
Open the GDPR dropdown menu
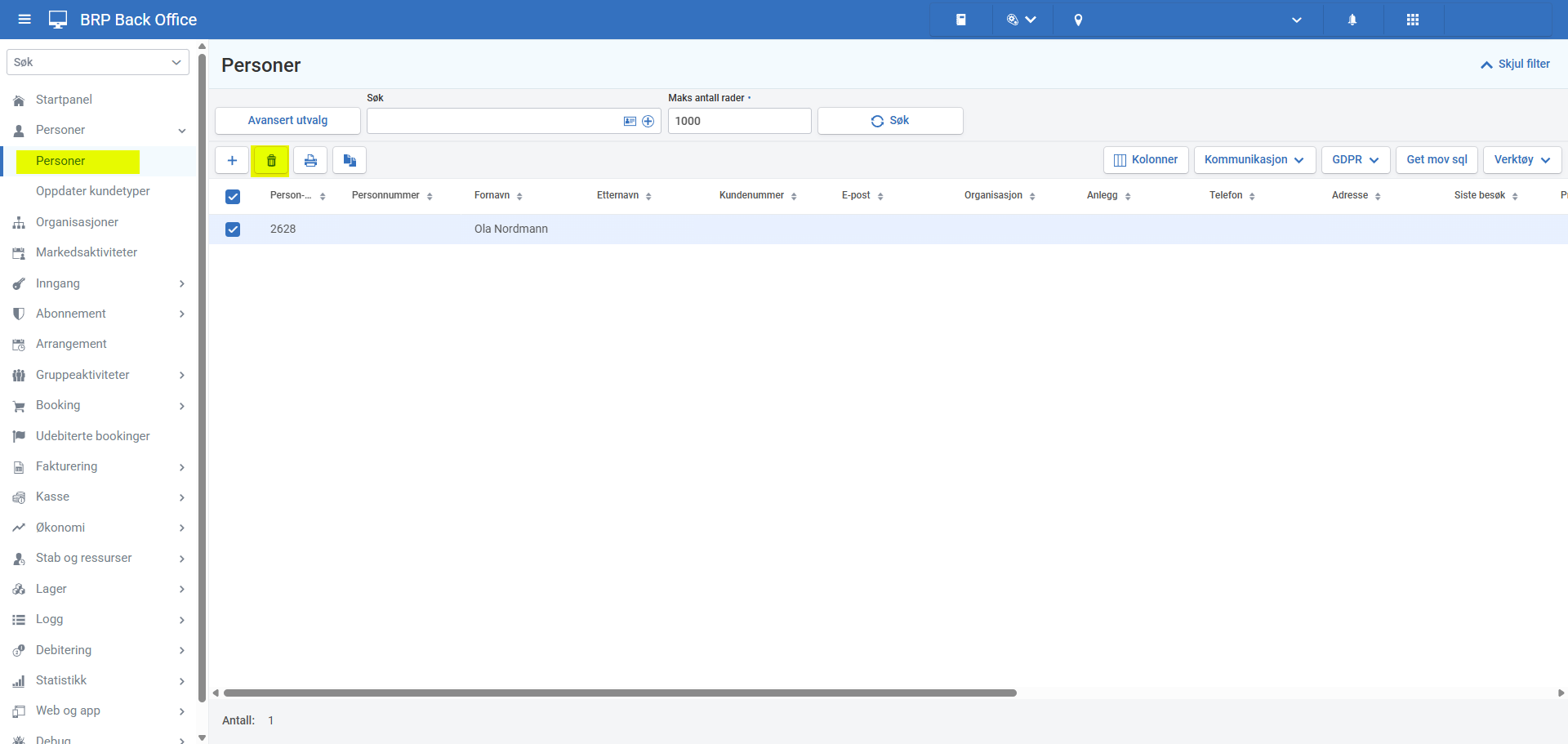tap(1355, 160)
